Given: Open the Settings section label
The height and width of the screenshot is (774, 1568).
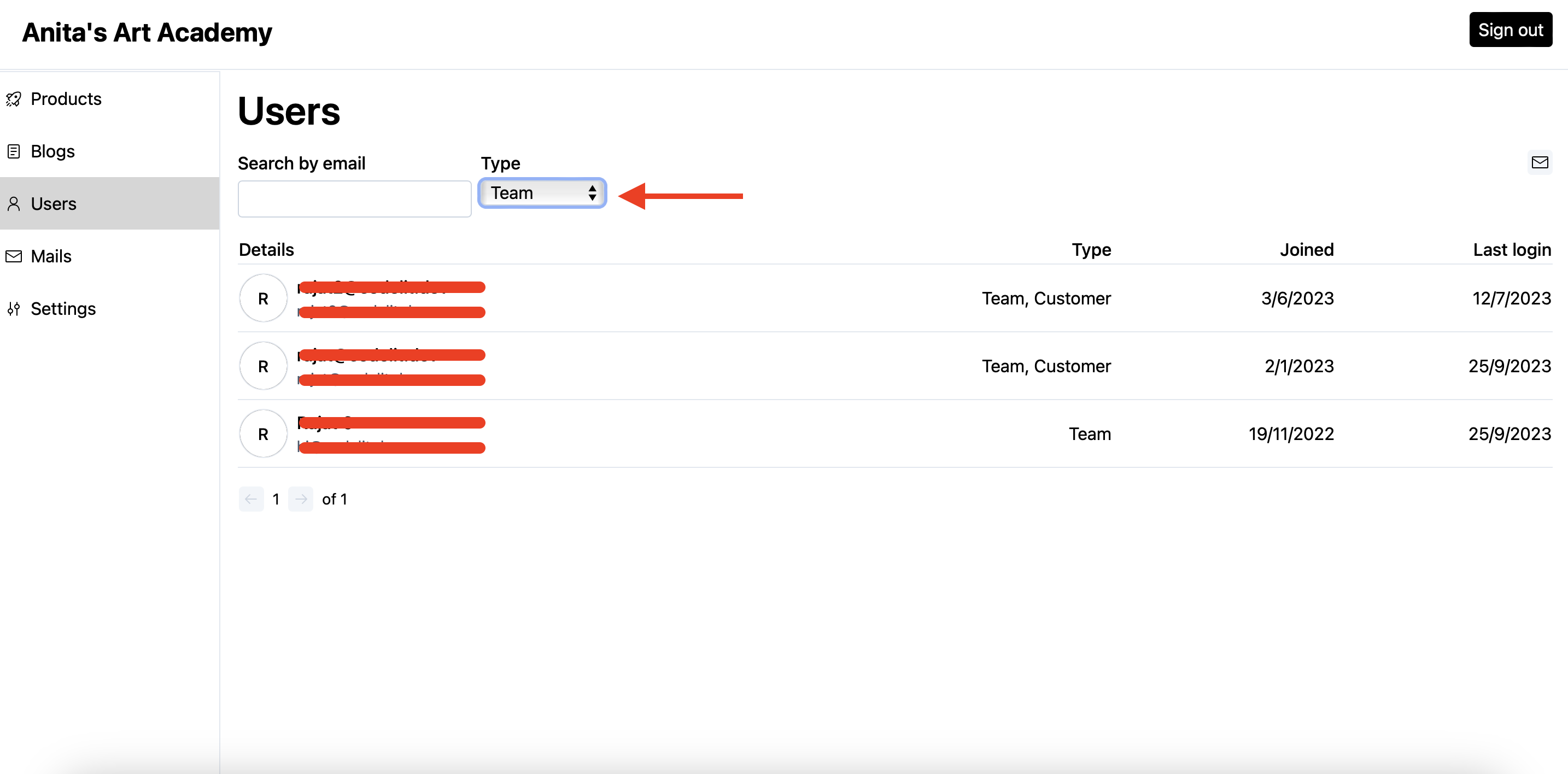Looking at the screenshot, I should click(x=63, y=309).
